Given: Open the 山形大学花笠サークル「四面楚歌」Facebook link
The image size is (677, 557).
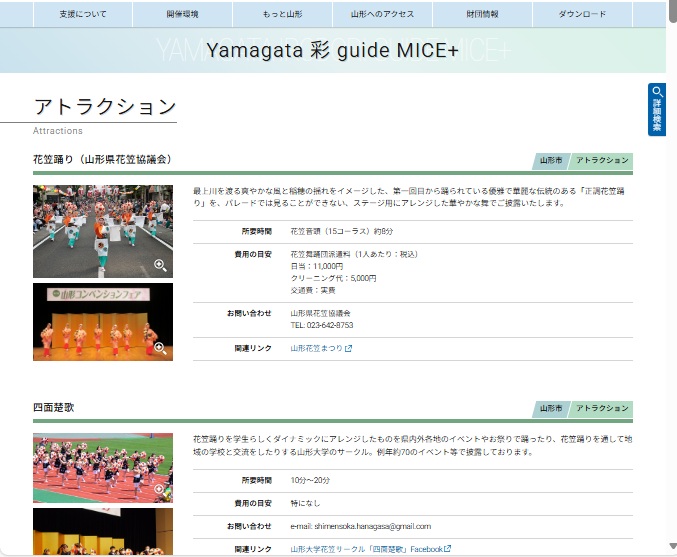Looking at the screenshot, I should pyautogui.click(x=366, y=549).
